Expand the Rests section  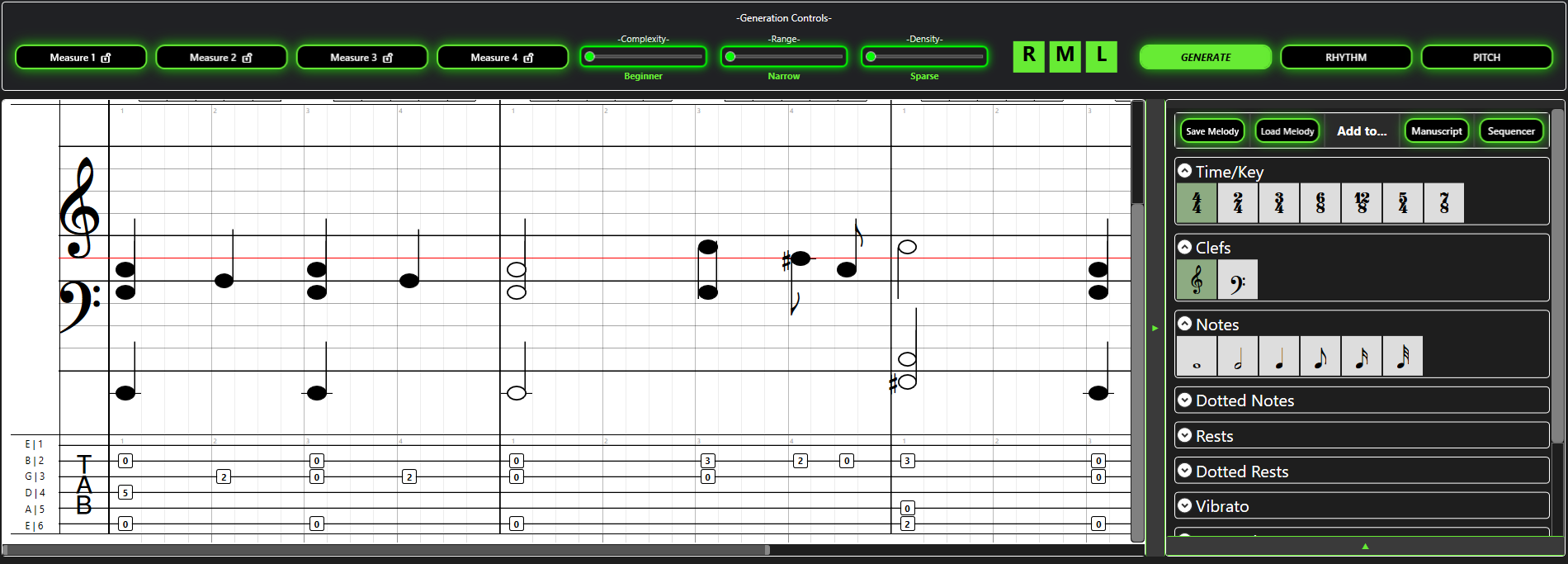1185,435
